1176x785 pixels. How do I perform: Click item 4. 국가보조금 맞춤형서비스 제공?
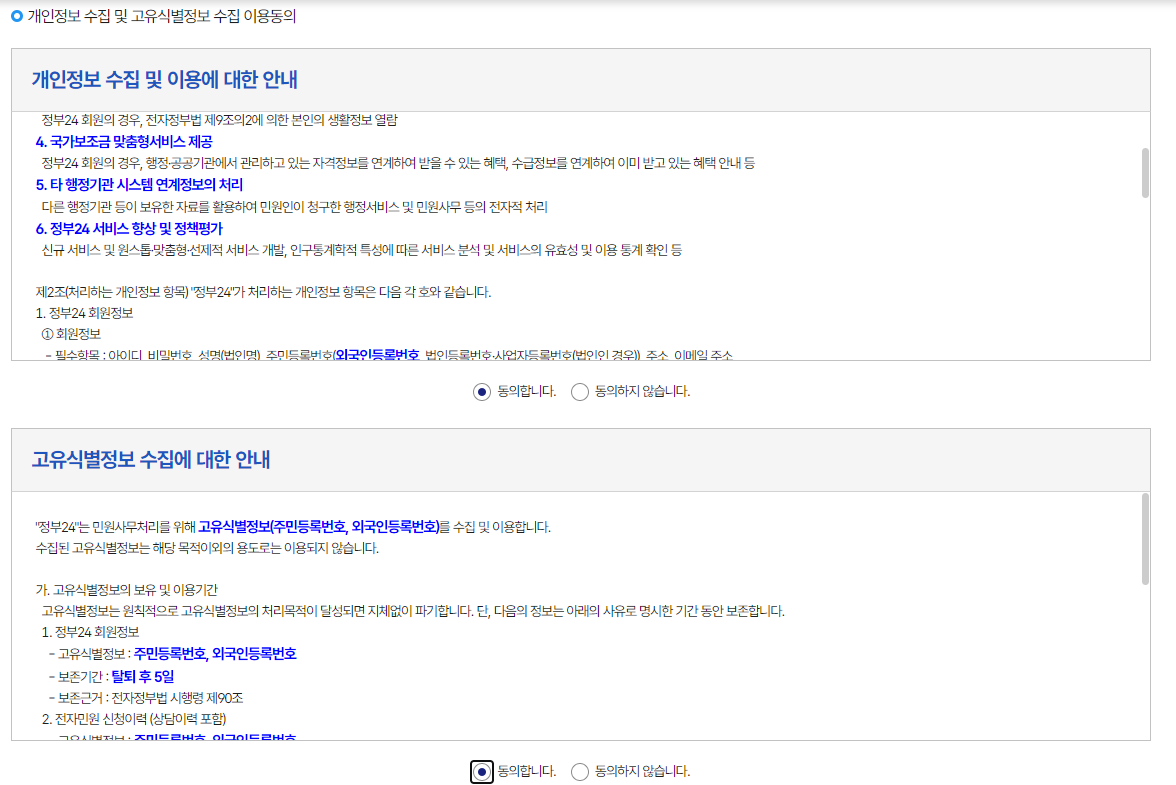[x=124, y=142]
